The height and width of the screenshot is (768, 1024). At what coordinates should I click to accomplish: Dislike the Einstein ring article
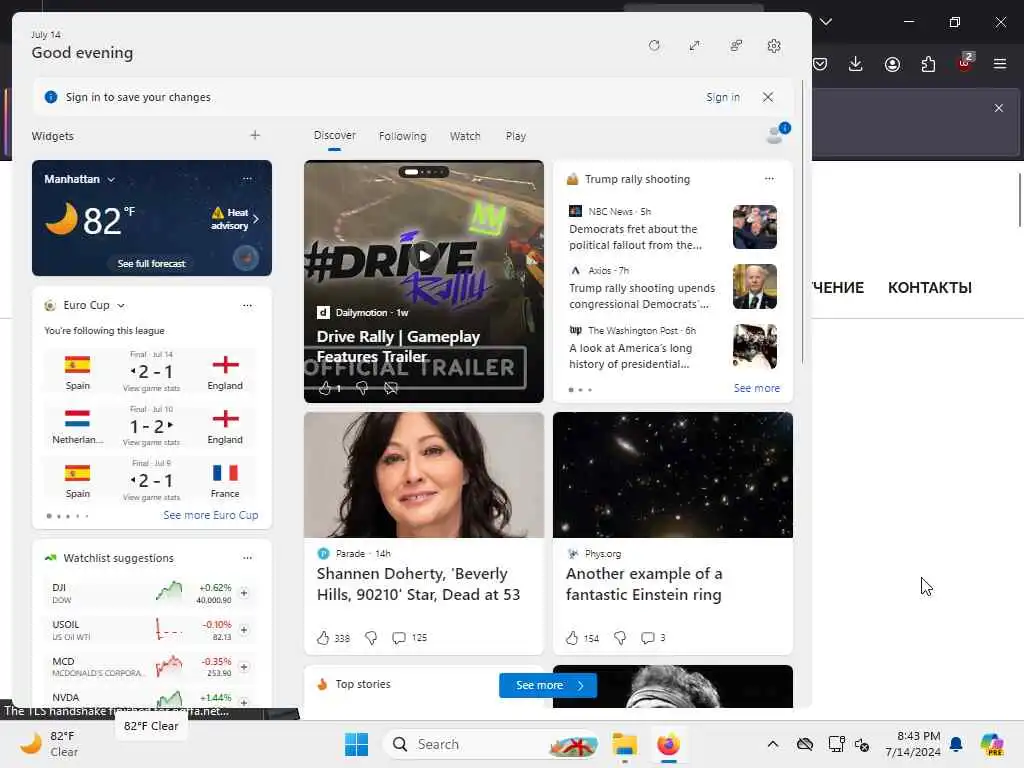(620, 637)
